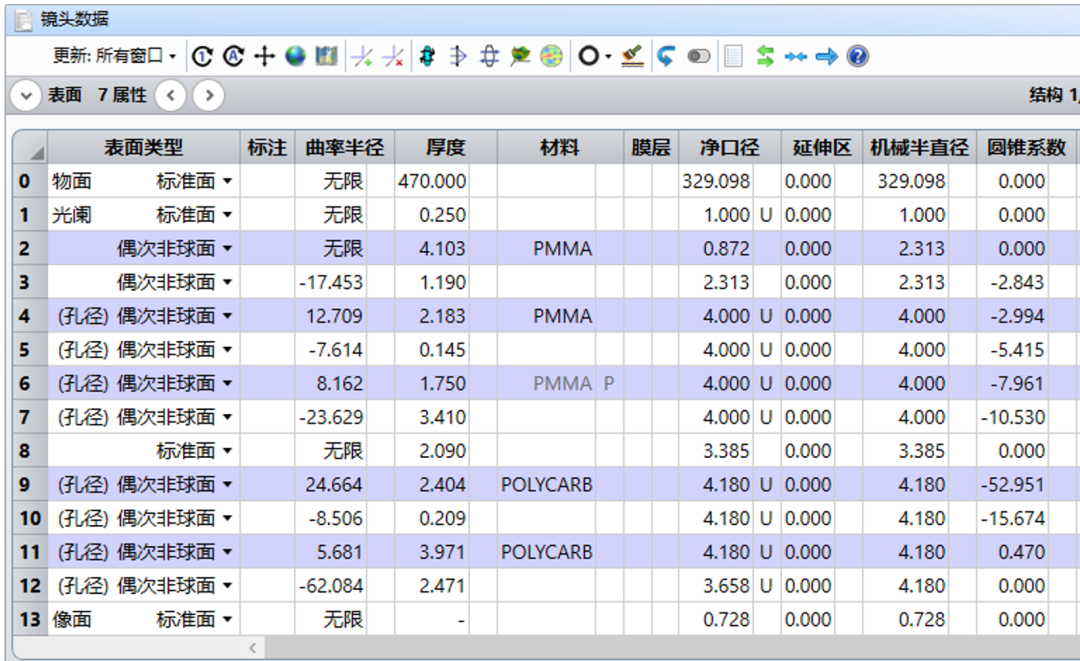
Task: Click the 机械半直径 column header
Action: (920, 147)
